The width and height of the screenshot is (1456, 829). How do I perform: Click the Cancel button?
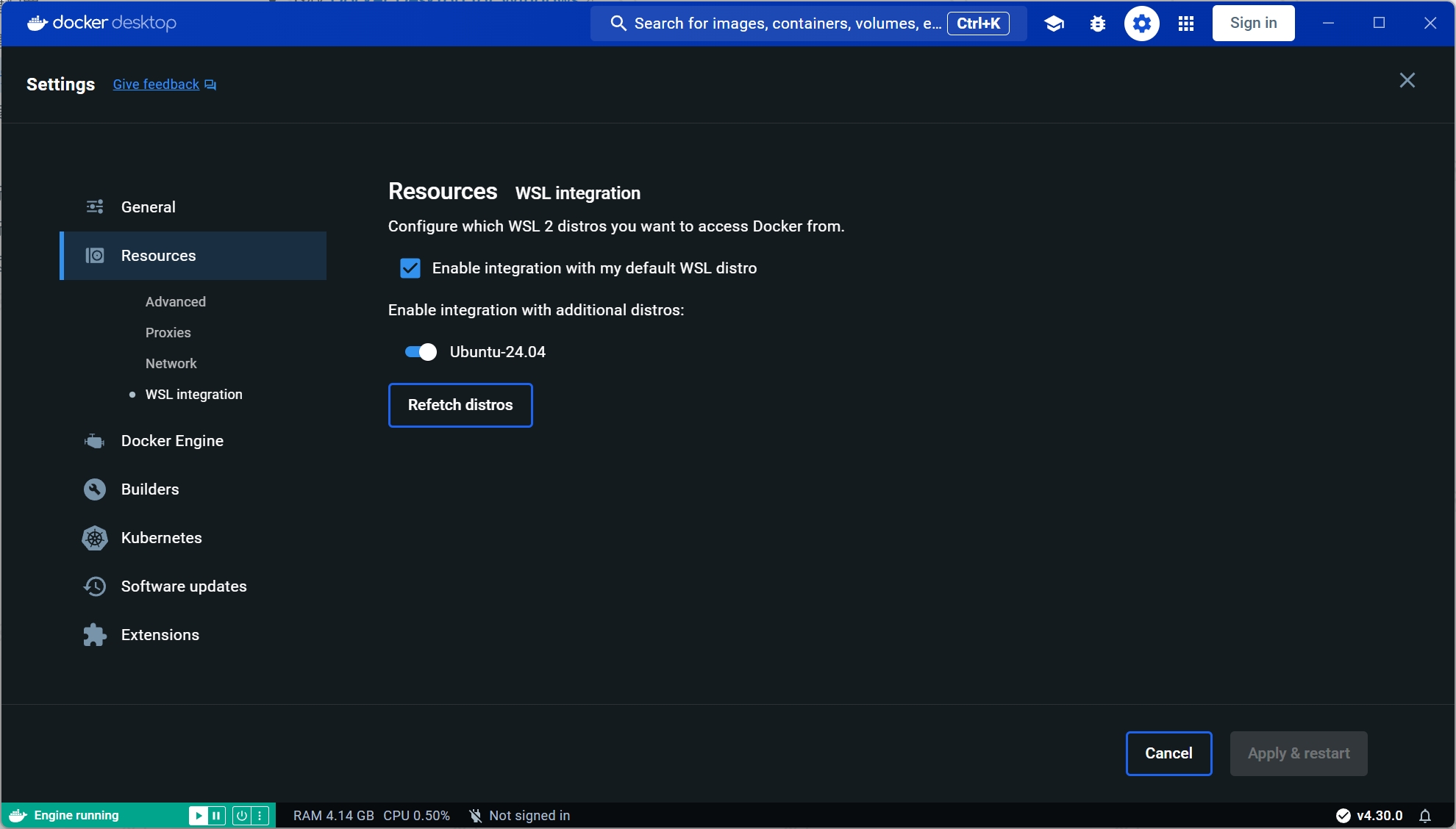pos(1168,753)
